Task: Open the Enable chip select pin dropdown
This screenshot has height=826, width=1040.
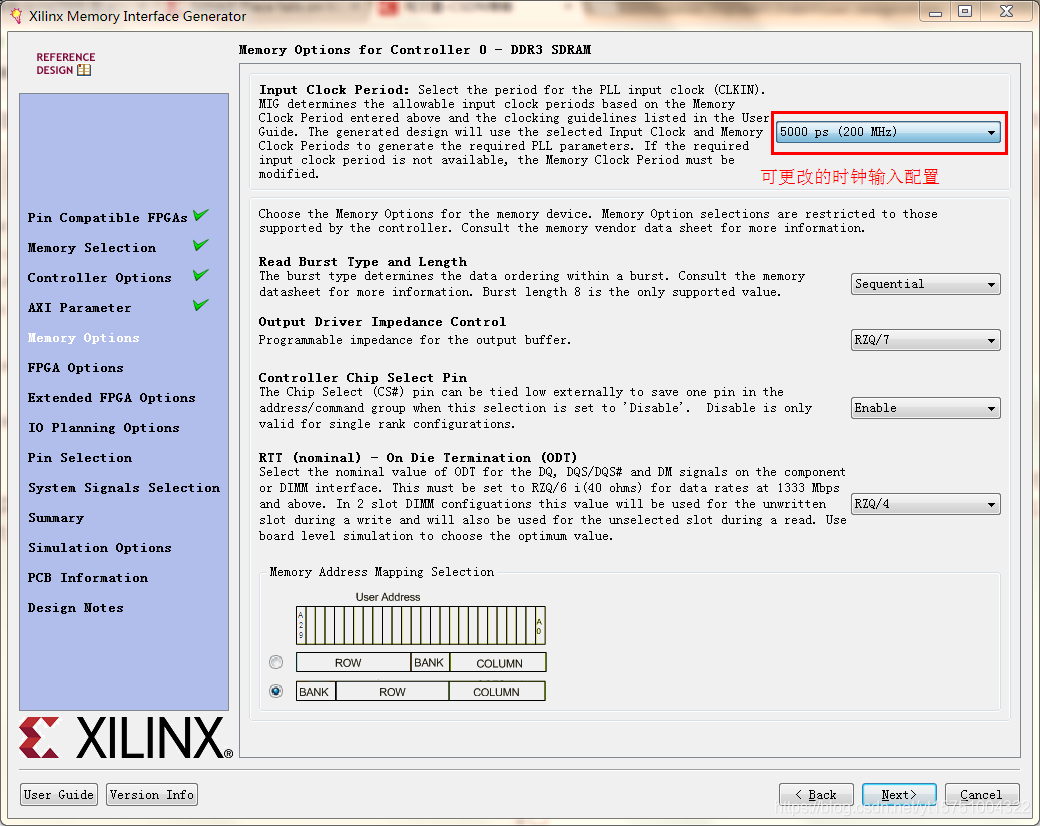Action: 925,408
